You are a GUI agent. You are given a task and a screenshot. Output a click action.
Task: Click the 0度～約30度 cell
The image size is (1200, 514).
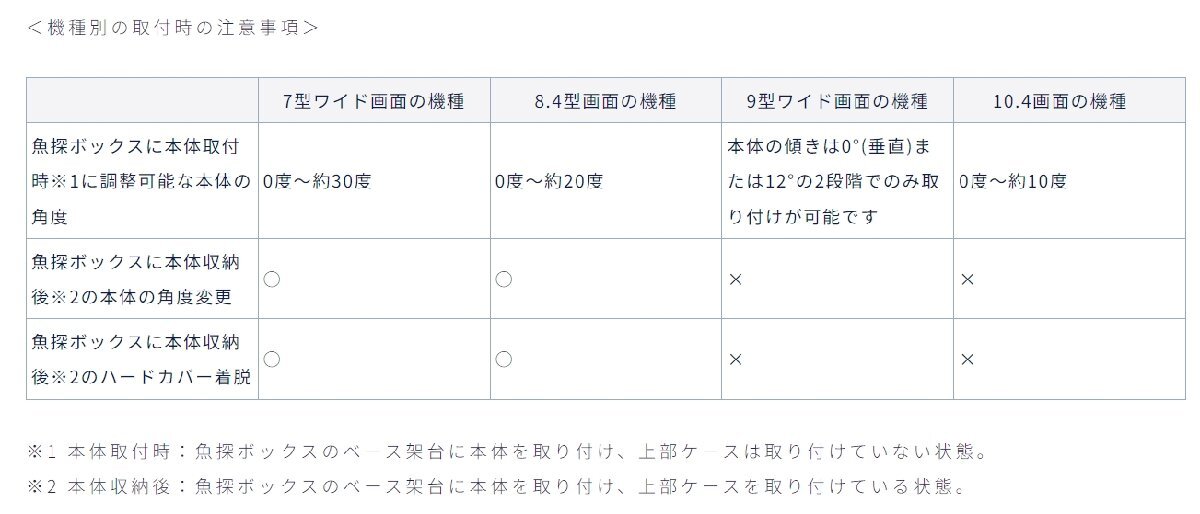tap(374, 181)
